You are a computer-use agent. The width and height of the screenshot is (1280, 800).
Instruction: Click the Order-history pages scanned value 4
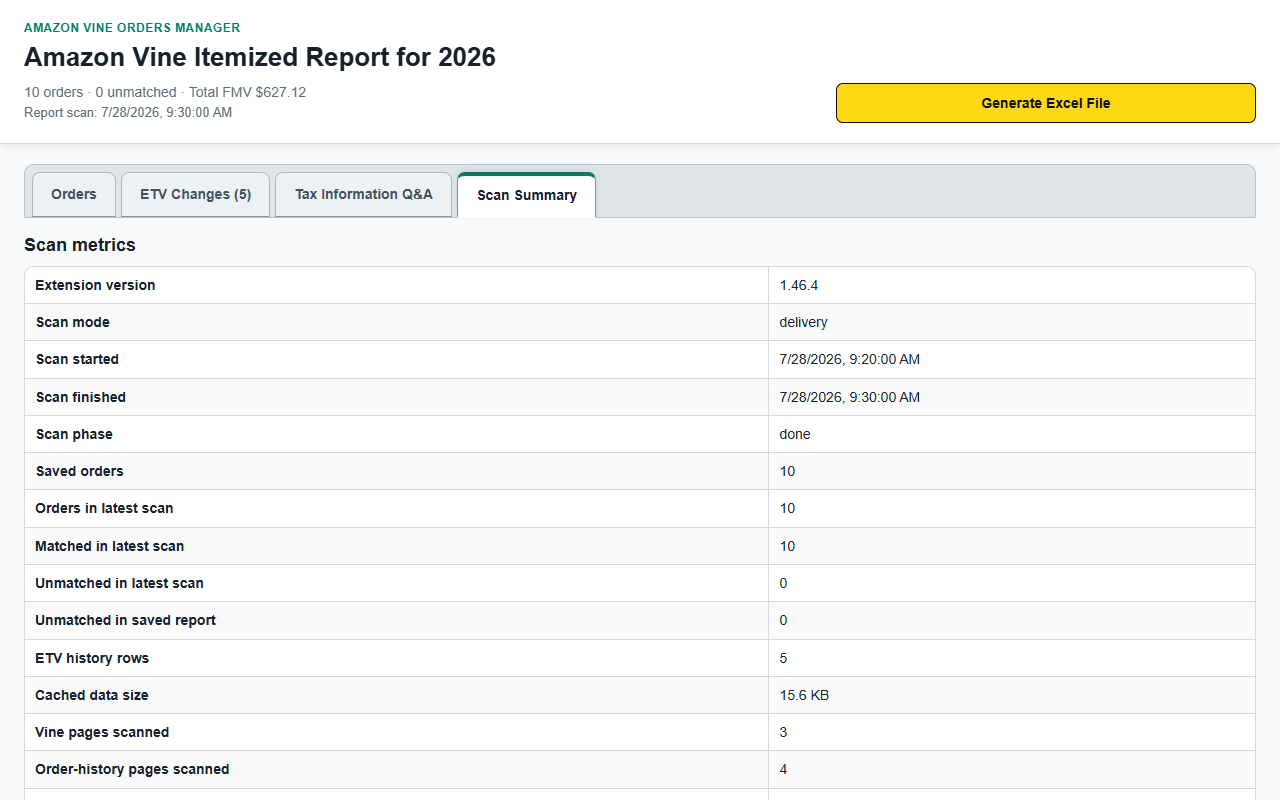[784, 769]
